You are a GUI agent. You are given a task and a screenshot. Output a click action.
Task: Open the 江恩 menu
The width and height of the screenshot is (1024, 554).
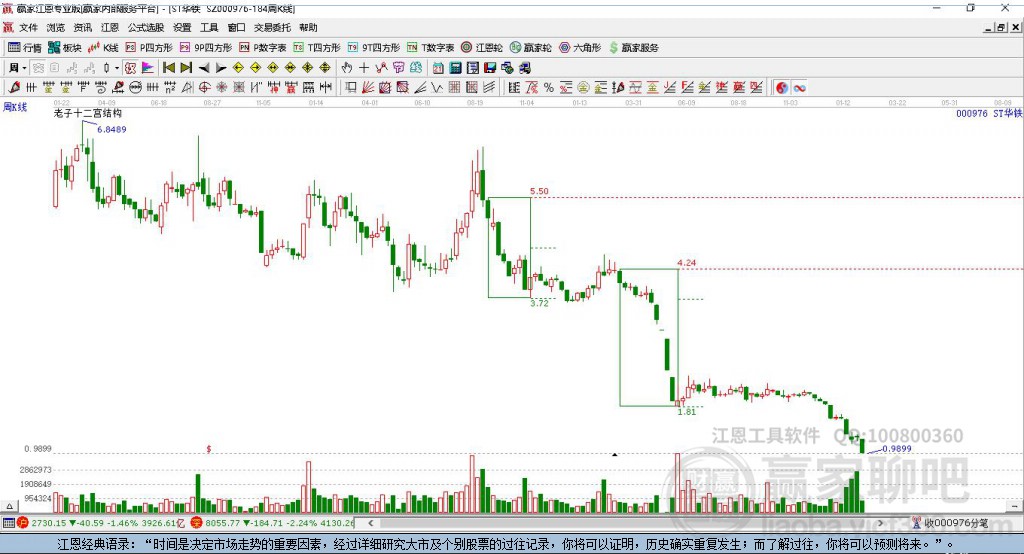(110, 27)
